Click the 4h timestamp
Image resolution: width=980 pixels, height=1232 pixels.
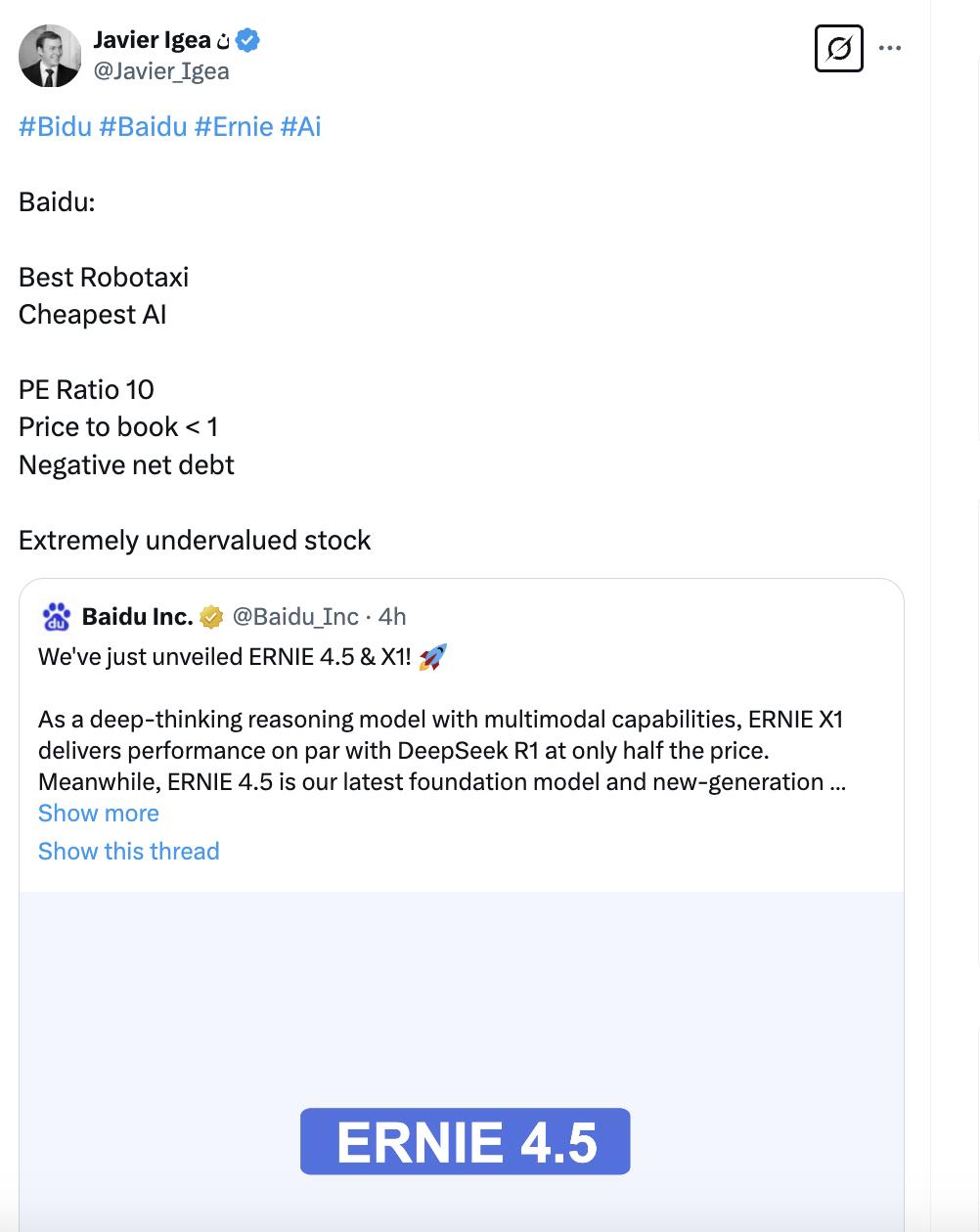[x=392, y=617]
